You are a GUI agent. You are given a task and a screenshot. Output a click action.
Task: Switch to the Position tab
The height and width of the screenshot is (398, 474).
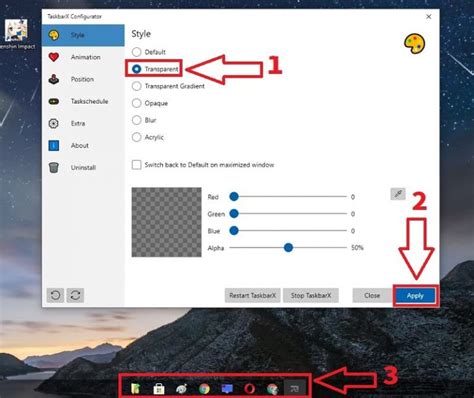click(83, 79)
